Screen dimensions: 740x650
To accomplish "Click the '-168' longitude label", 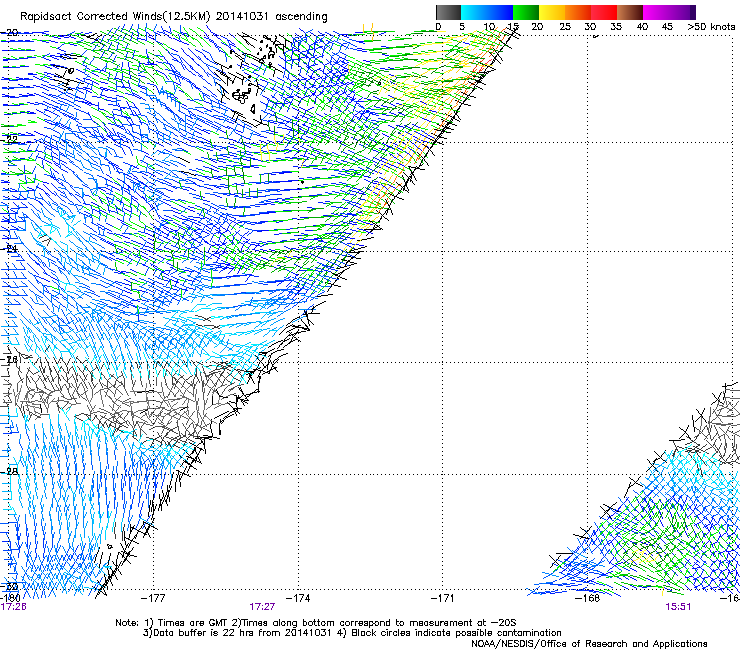I will [x=587, y=598].
